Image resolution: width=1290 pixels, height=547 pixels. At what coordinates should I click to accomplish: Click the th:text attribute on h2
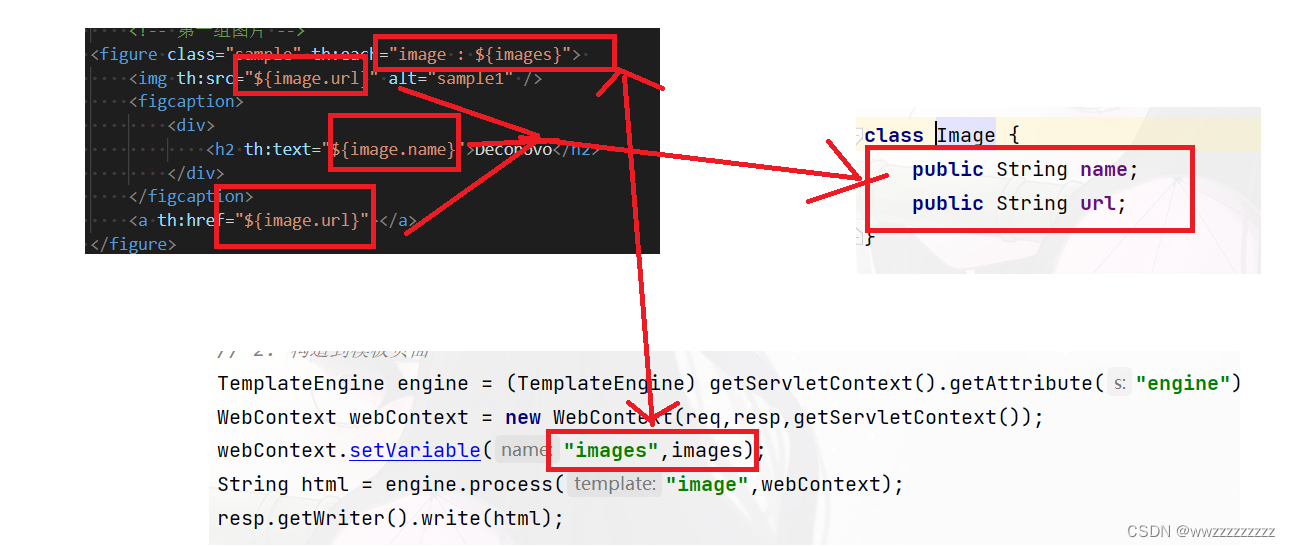coord(279,149)
